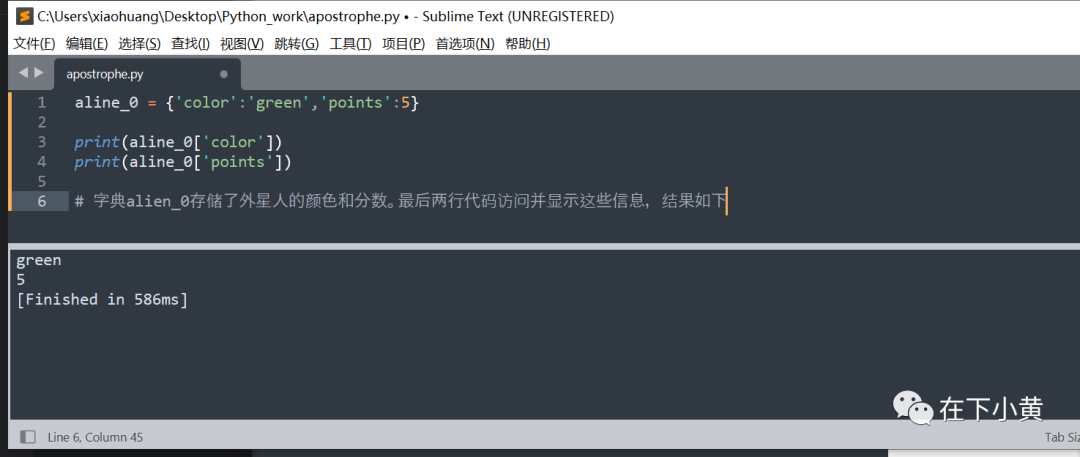Click line number 1 in the gutter
This screenshot has height=457, width=1080.
(42, 103)
